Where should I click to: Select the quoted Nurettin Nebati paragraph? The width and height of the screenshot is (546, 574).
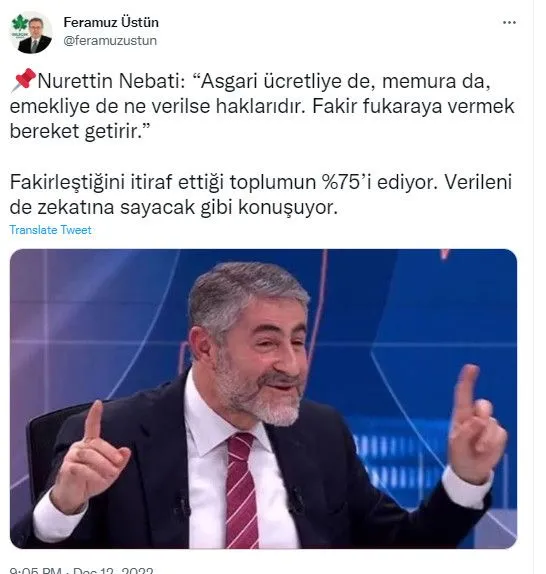point(262,106)
